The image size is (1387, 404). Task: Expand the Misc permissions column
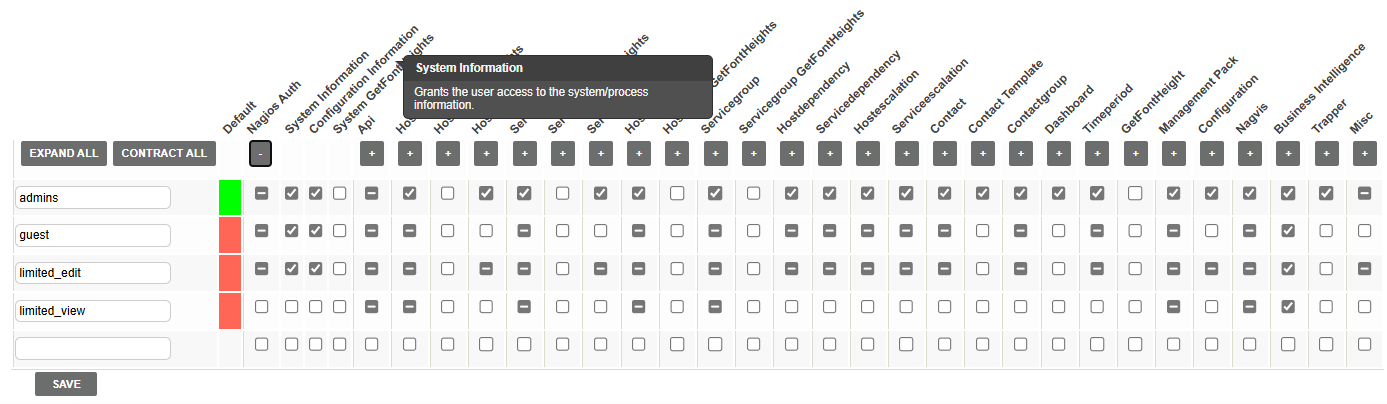[1364, 154]
